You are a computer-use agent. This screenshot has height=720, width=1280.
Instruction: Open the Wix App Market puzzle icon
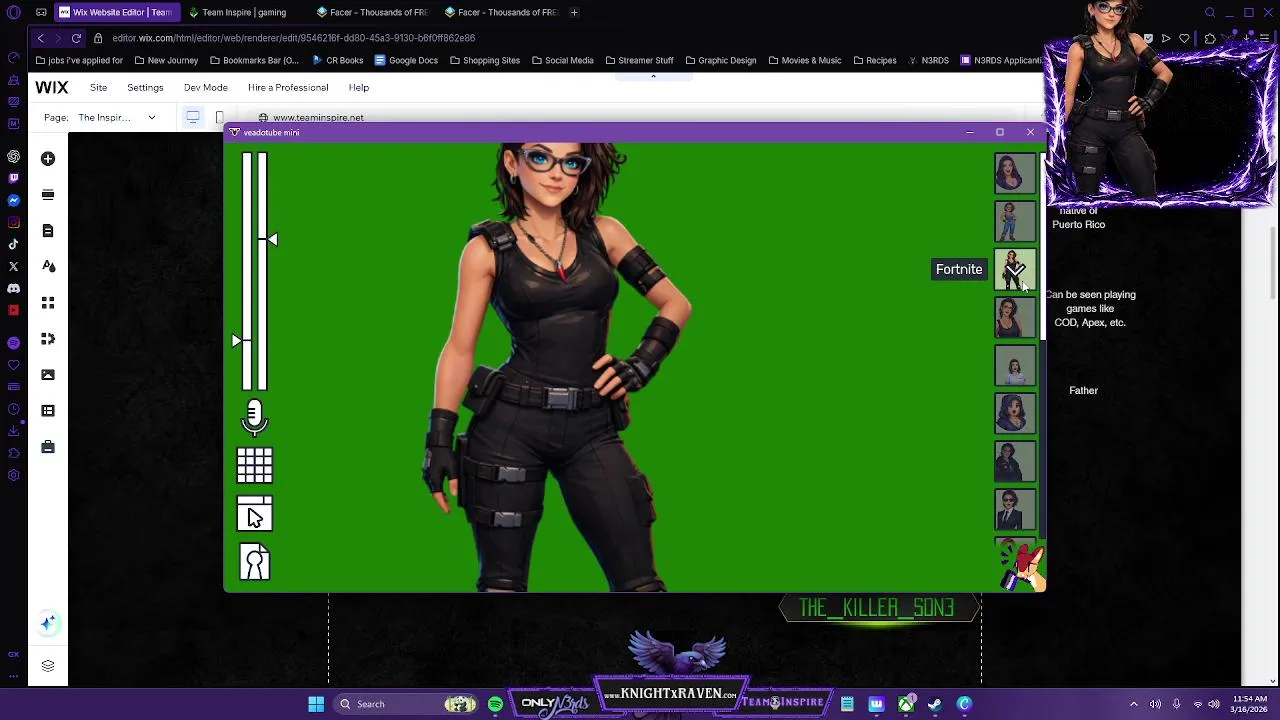pyautogui.click(x=48, y=339)
